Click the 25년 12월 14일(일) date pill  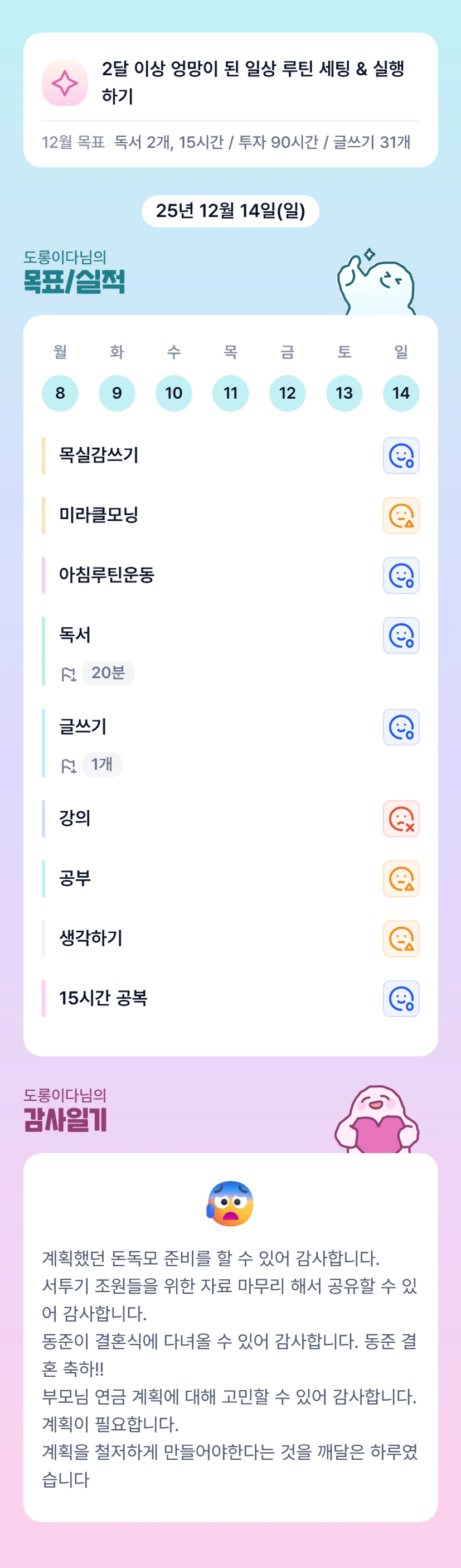[231, 211]
